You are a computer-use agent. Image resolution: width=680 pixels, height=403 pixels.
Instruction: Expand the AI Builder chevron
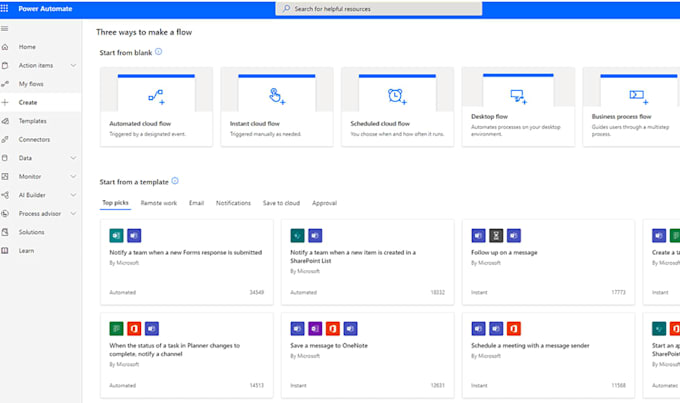[73, 195]
